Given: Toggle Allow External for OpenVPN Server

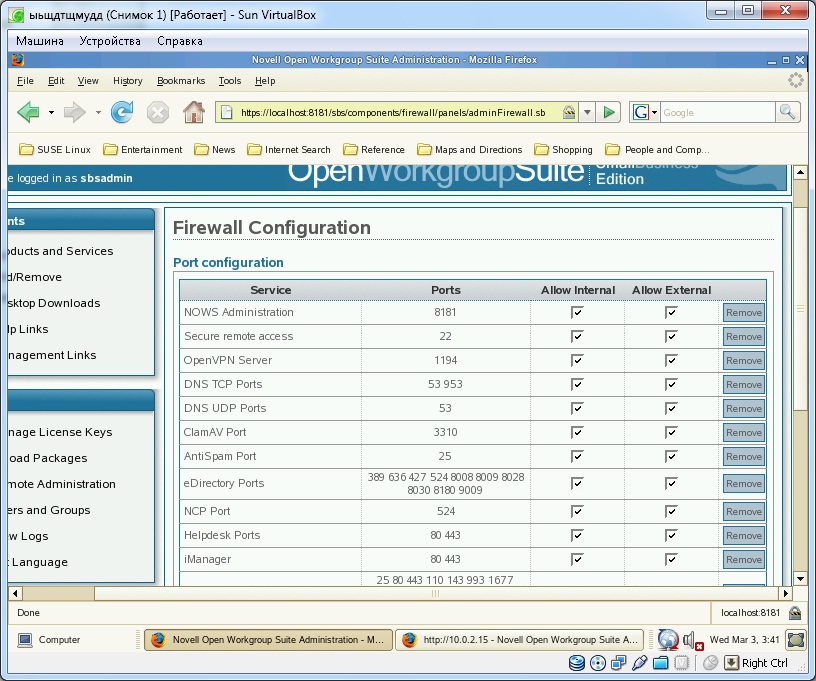Looking at the screenshot, I should (671, 360).
